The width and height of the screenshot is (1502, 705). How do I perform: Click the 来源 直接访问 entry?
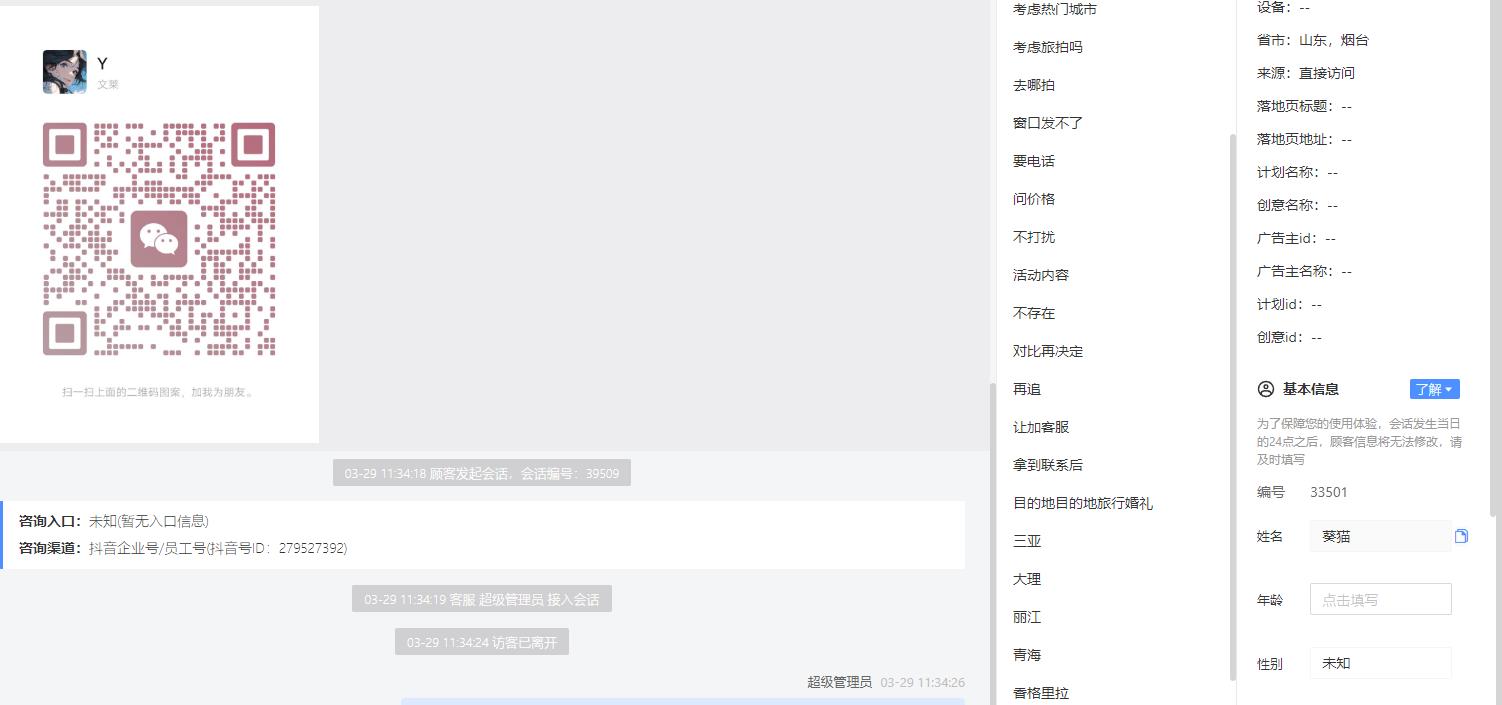(x=1306, y=73)
